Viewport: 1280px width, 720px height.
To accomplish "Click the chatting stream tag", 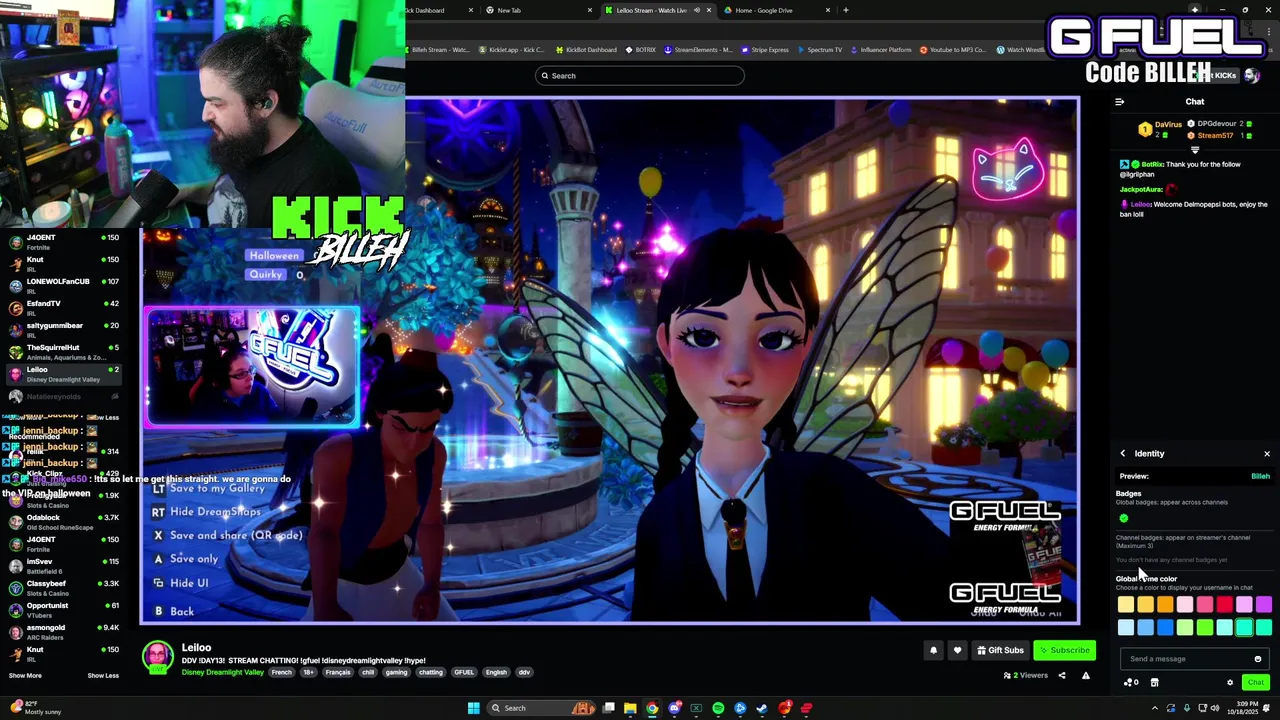I will (x=430, y=672).
